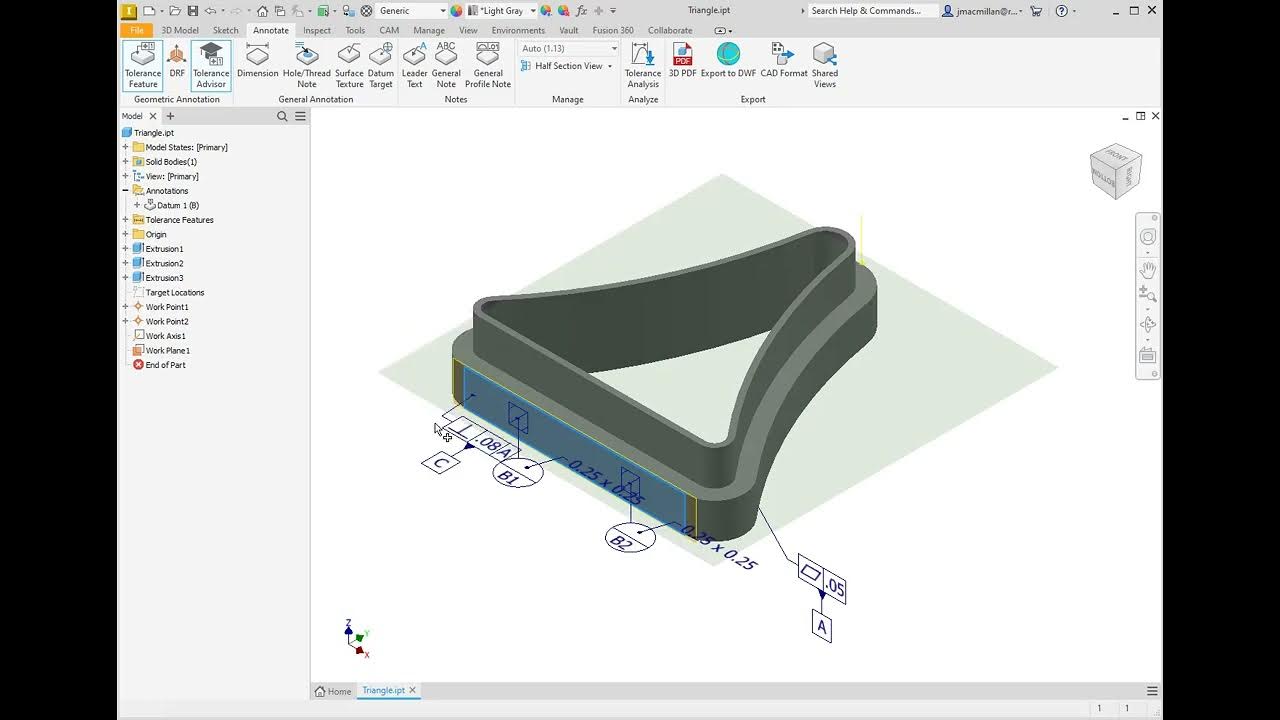
Task: Collapse the Annotations node
Action: (x=126, y=191)
